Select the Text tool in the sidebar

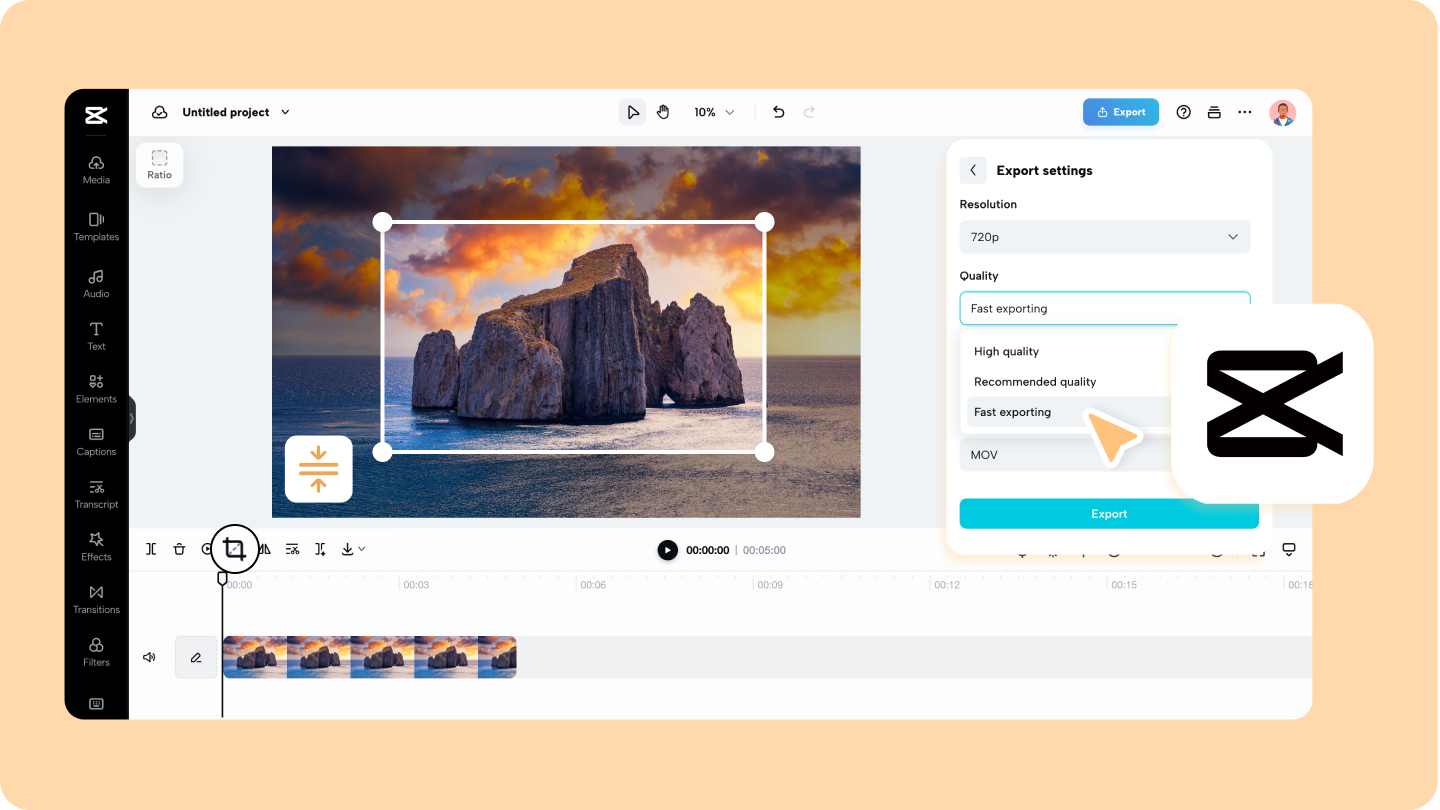95,337
